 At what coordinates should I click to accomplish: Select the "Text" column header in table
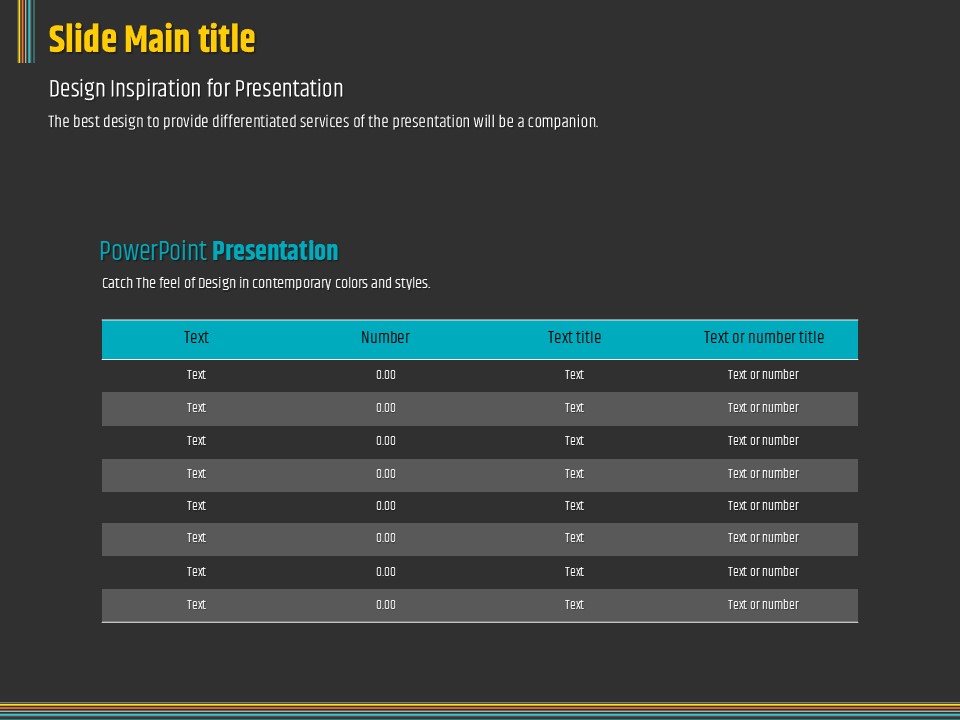click(x=196, y=338)
